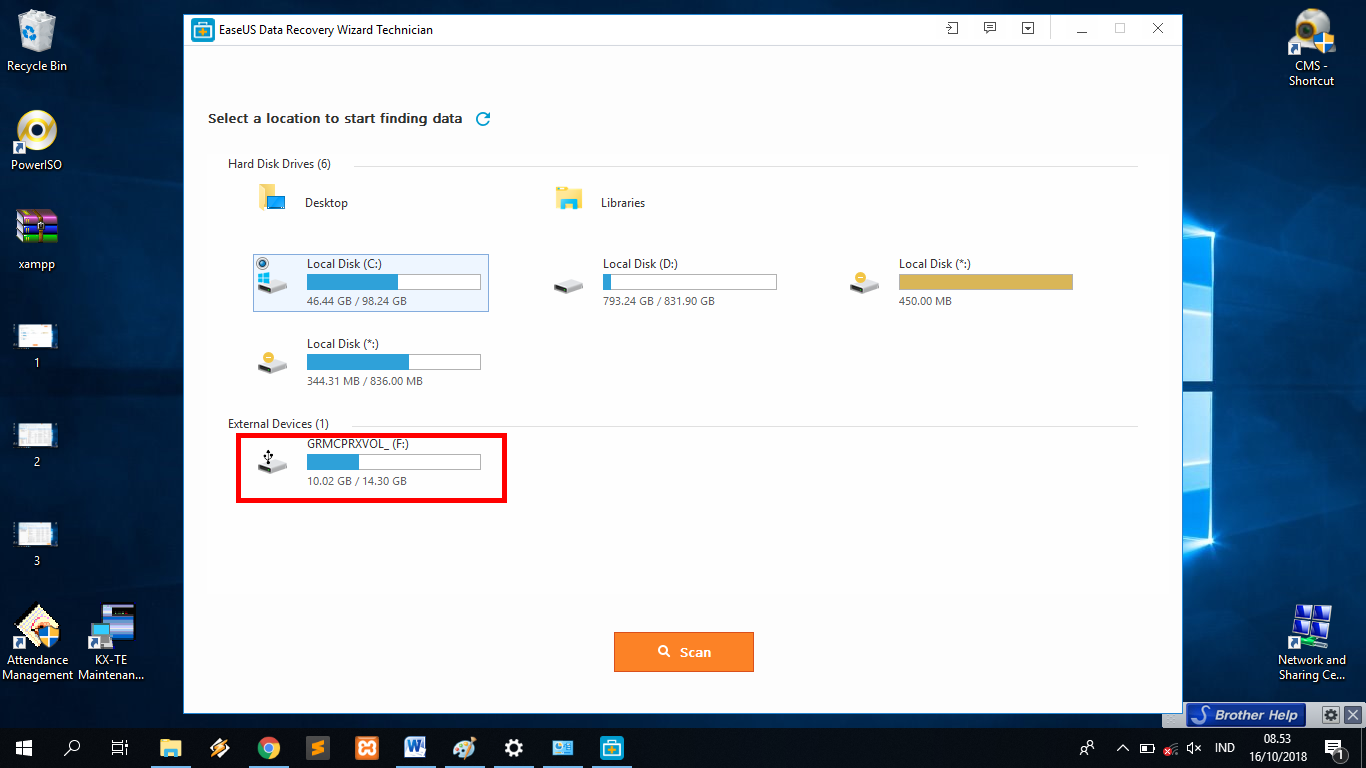The image size is (1366, 768).
Task: Select desktop file named 1
Action: 37,345
